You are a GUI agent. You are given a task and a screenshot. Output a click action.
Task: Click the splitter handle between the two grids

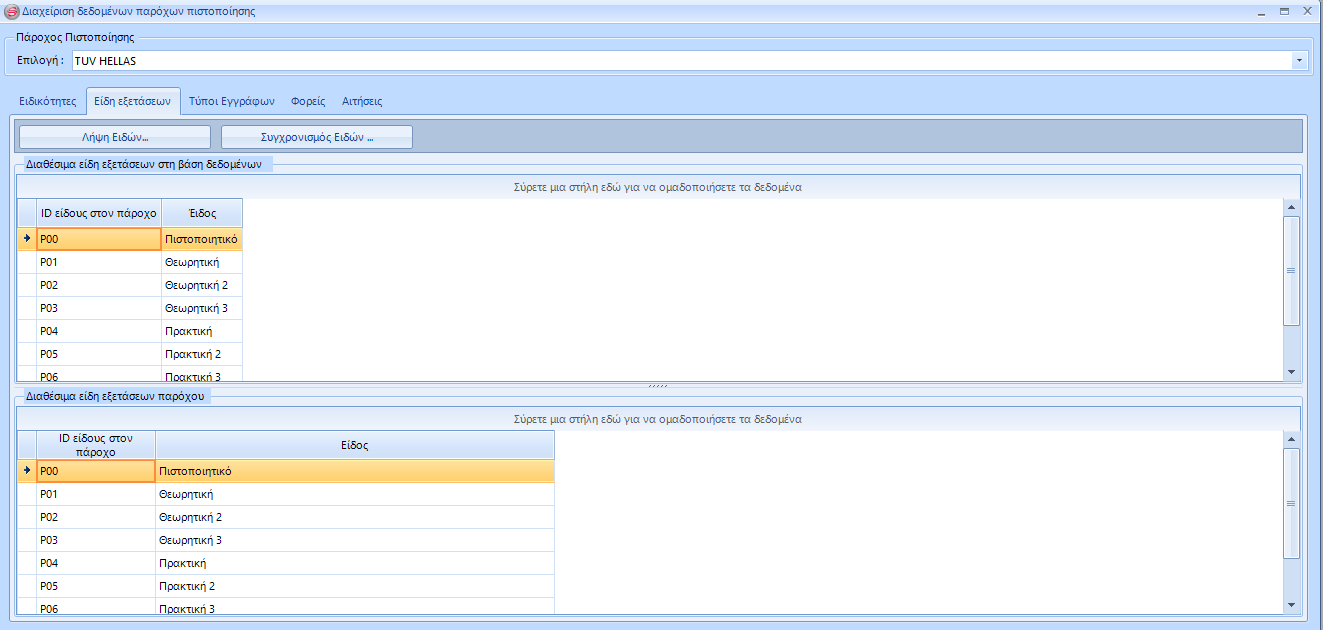point(658,386)
